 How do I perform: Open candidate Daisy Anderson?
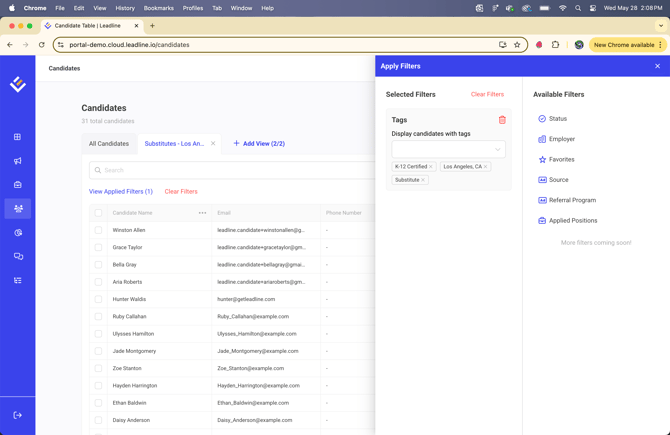131,420
